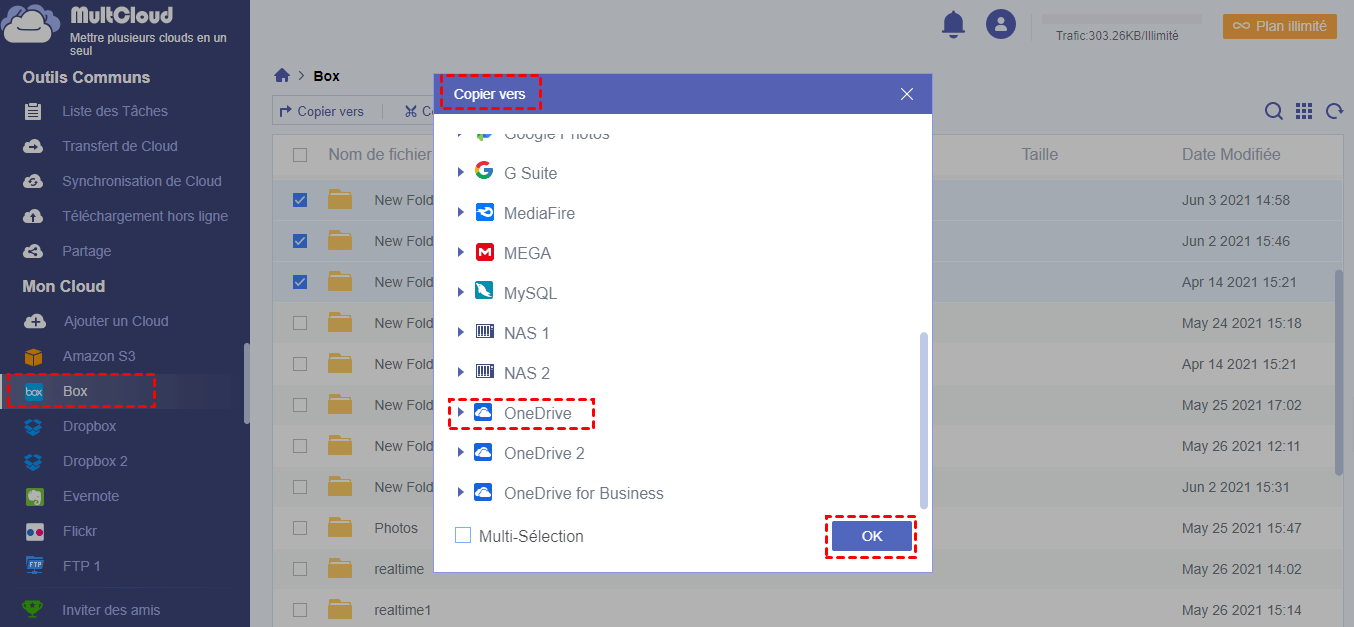The image size is (1354, 627).
Task: Expand the MediaFire tree node
Action: (461, 212)
